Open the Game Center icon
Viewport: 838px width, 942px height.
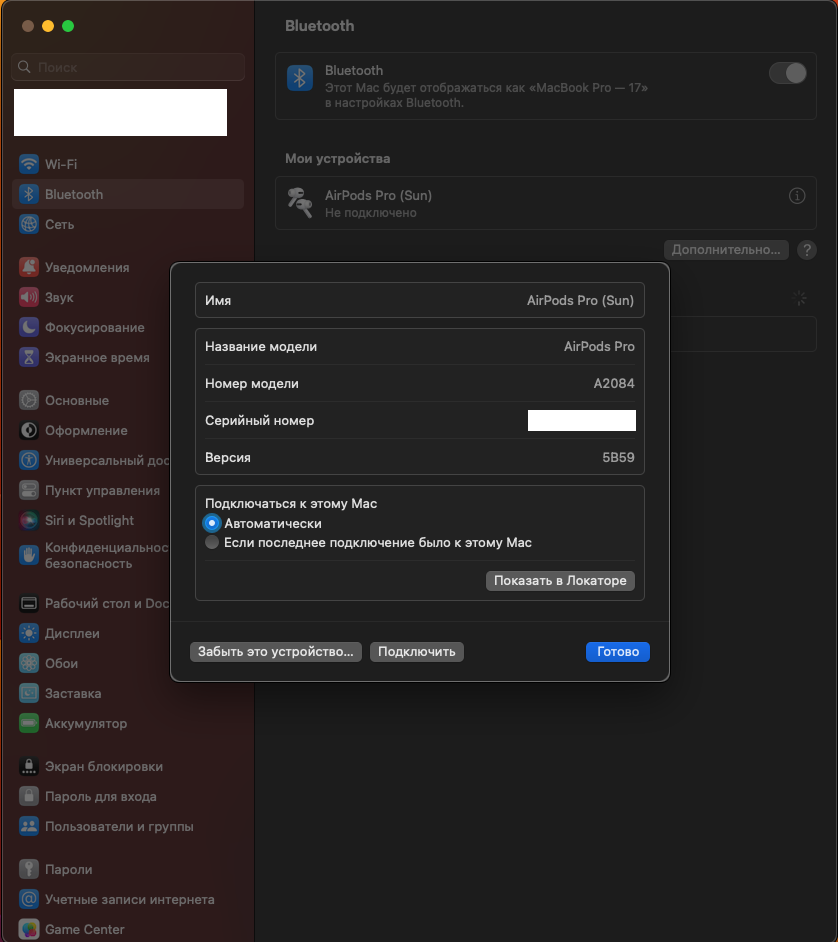(x=28, y=929)
